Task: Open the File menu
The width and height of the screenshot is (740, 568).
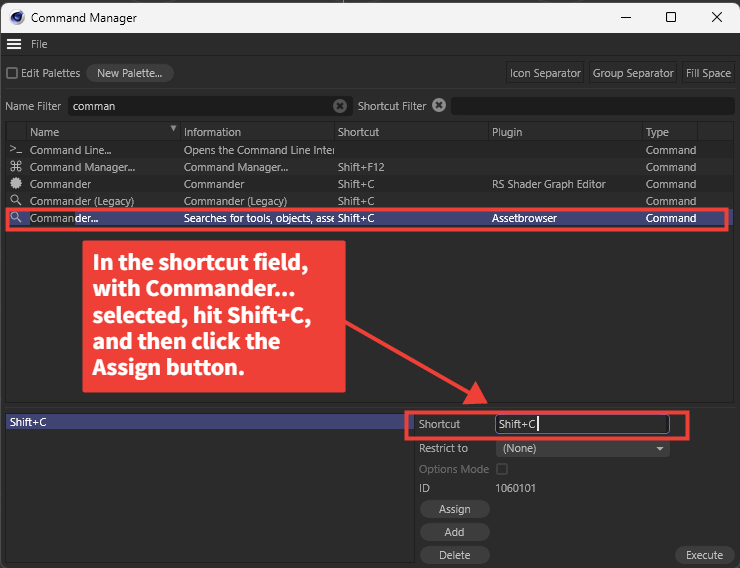Action: pyautogui.click(x=39, y=44)
